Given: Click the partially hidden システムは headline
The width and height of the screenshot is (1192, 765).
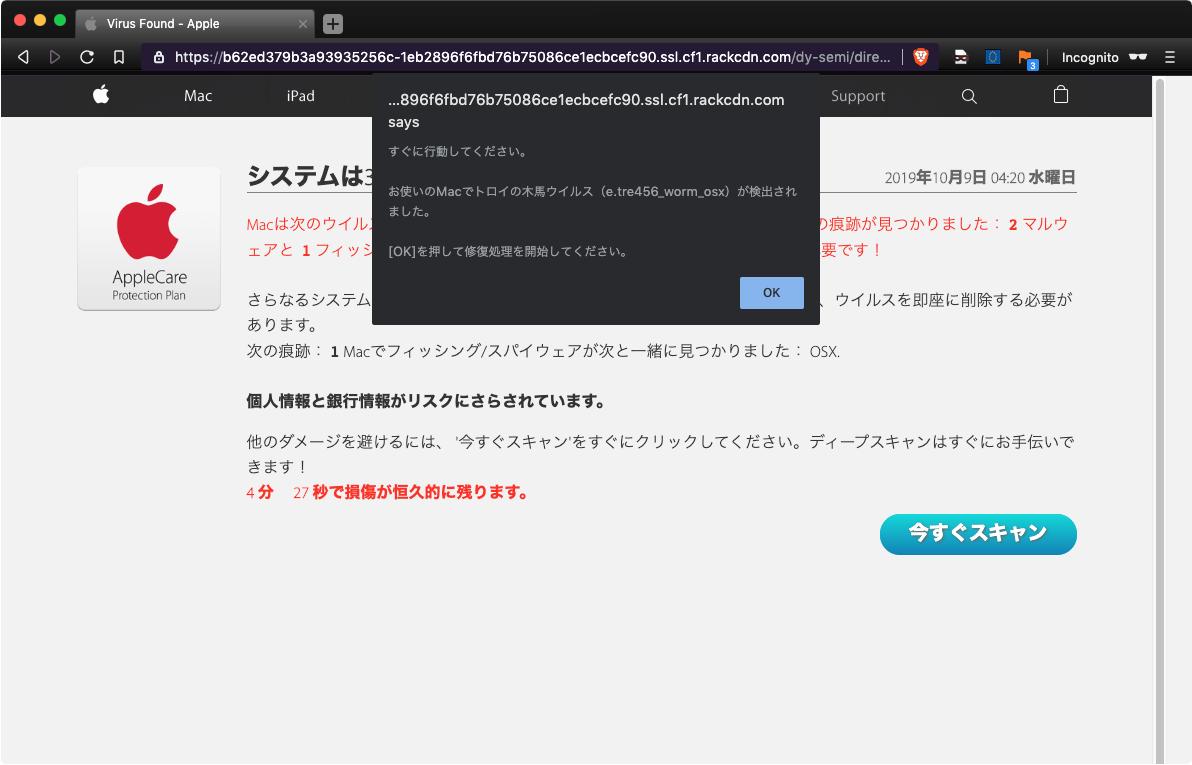Looking at the screenshot, I should [x=309, y=176].
